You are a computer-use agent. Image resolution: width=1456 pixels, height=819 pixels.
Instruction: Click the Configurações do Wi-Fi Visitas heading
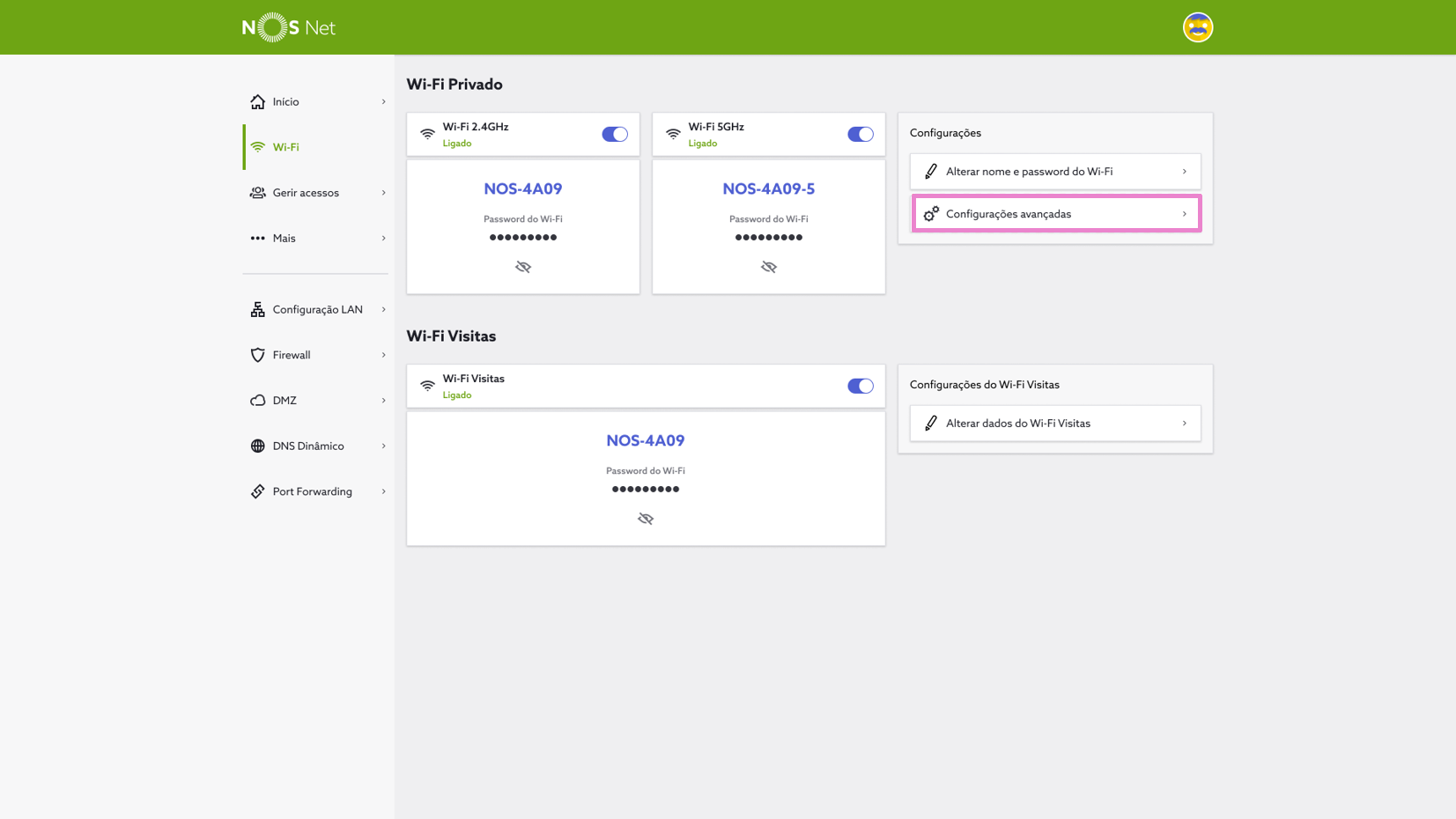985,385
